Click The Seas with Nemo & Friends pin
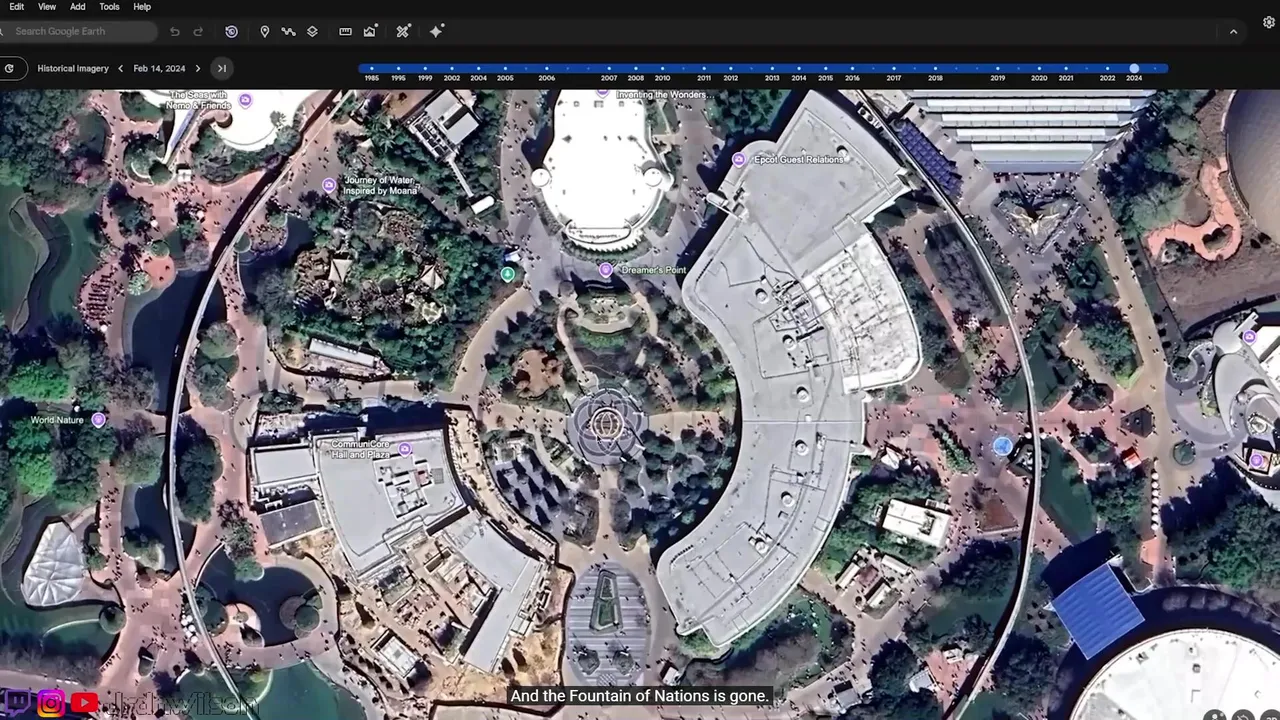The image size is (1280, 720). coord(246,100)
